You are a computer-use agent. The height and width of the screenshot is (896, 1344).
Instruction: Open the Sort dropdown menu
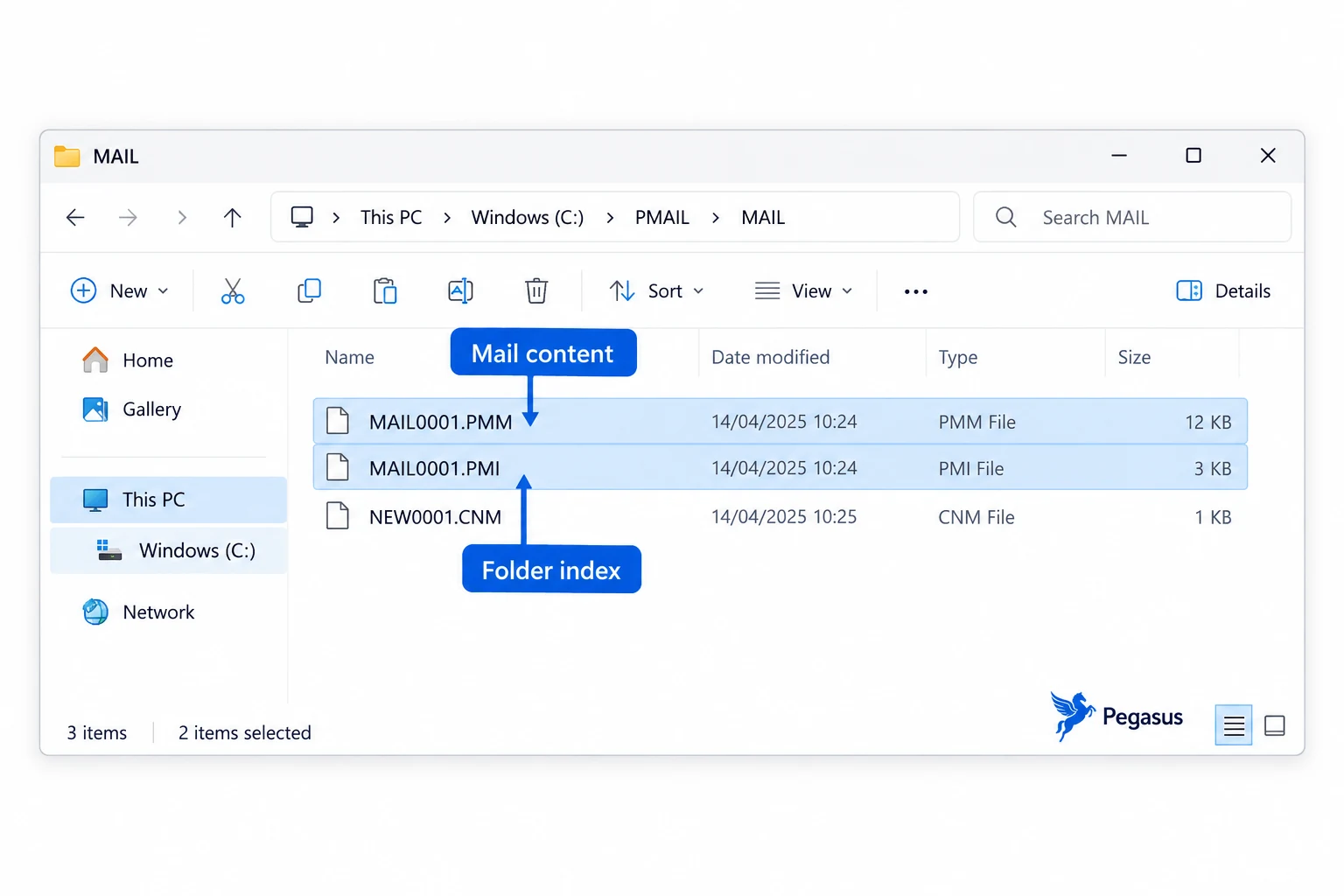pos(656,290)
